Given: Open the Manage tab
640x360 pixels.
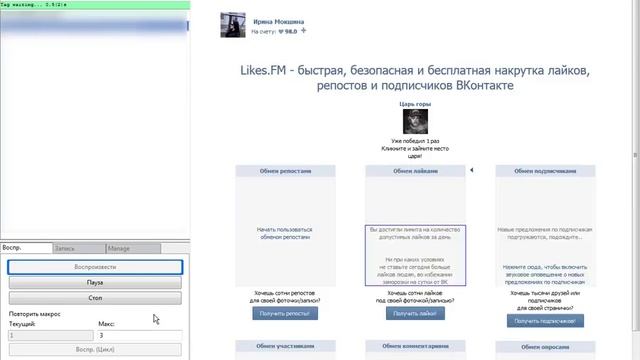Looking at the screenshot, I should click(133, 248).
